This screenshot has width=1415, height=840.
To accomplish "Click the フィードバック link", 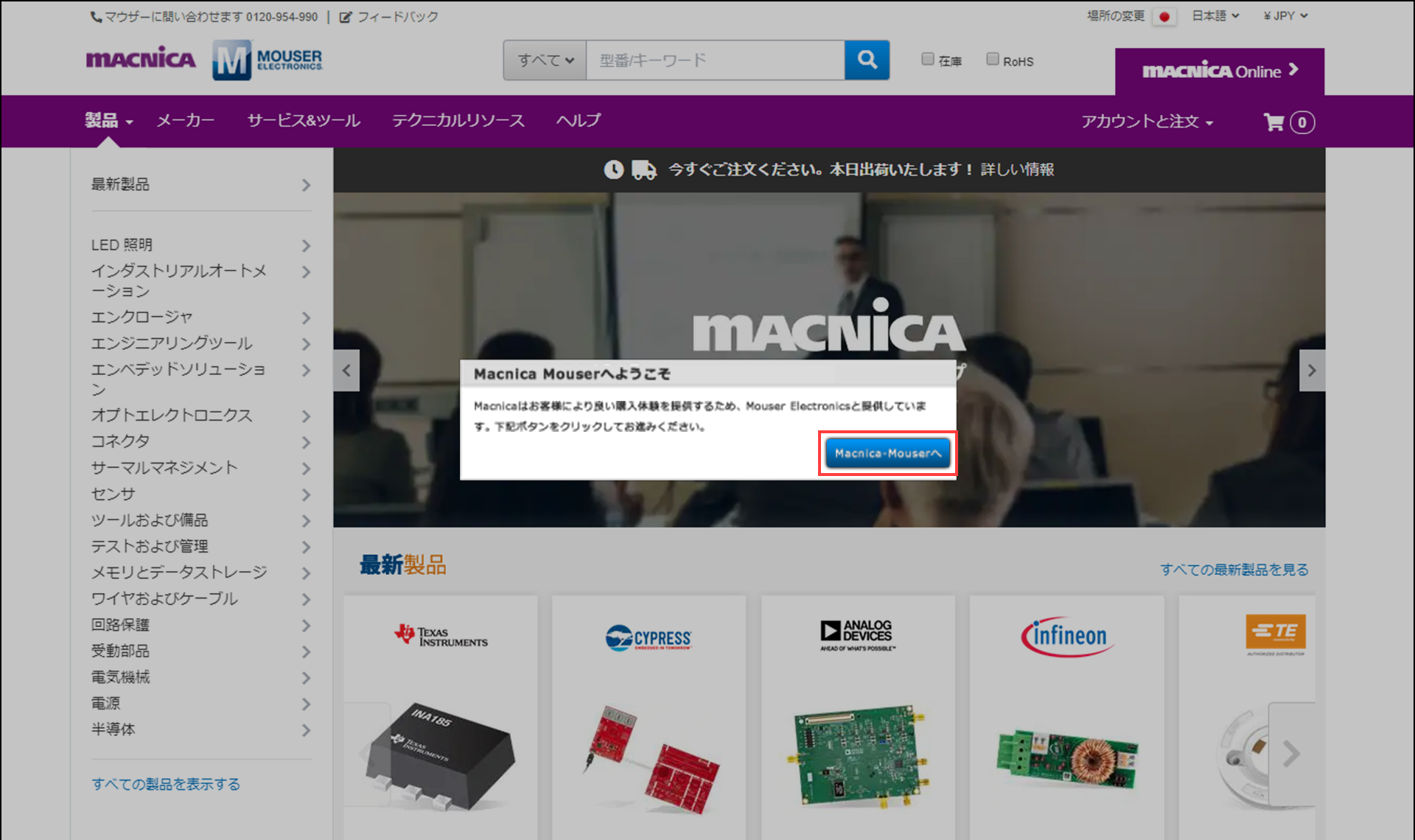I will coord(398,17).
